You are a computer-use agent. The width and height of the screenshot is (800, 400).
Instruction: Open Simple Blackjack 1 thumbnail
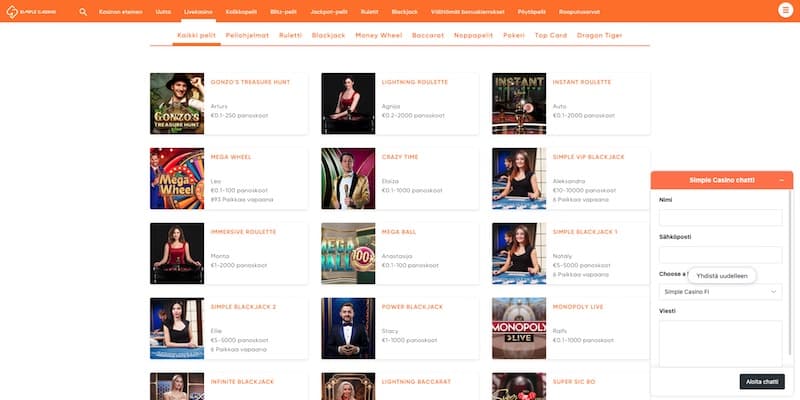click(x=519, y=254)
